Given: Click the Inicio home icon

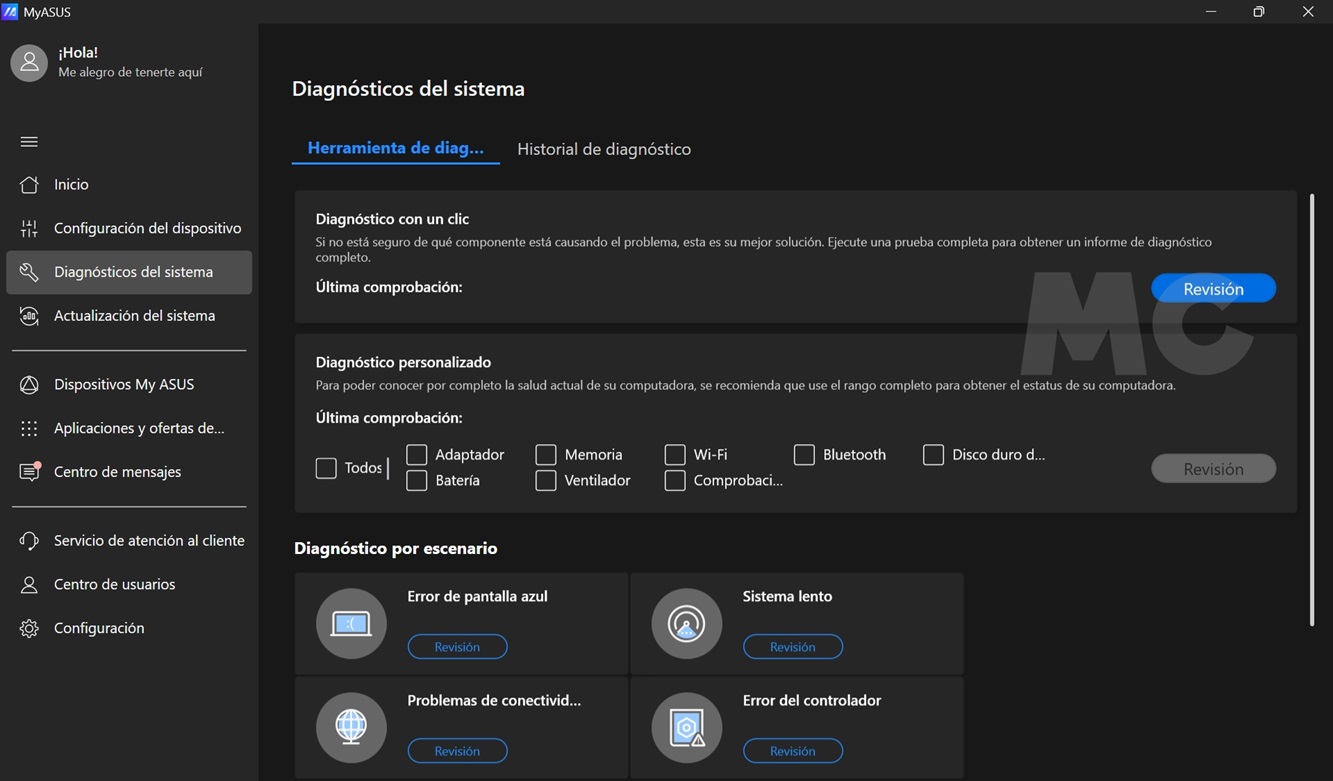Looking at the screenshot, I should click(29, 185).
